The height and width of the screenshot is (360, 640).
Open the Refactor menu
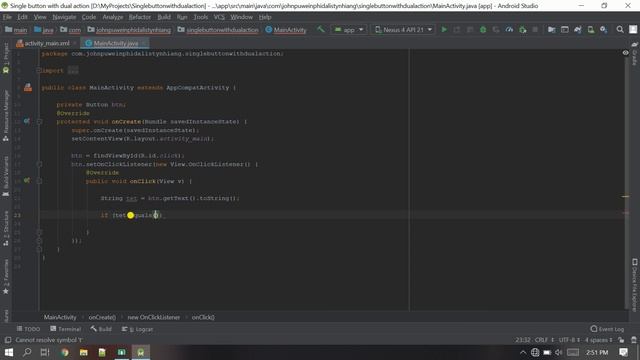coord(140,17)
